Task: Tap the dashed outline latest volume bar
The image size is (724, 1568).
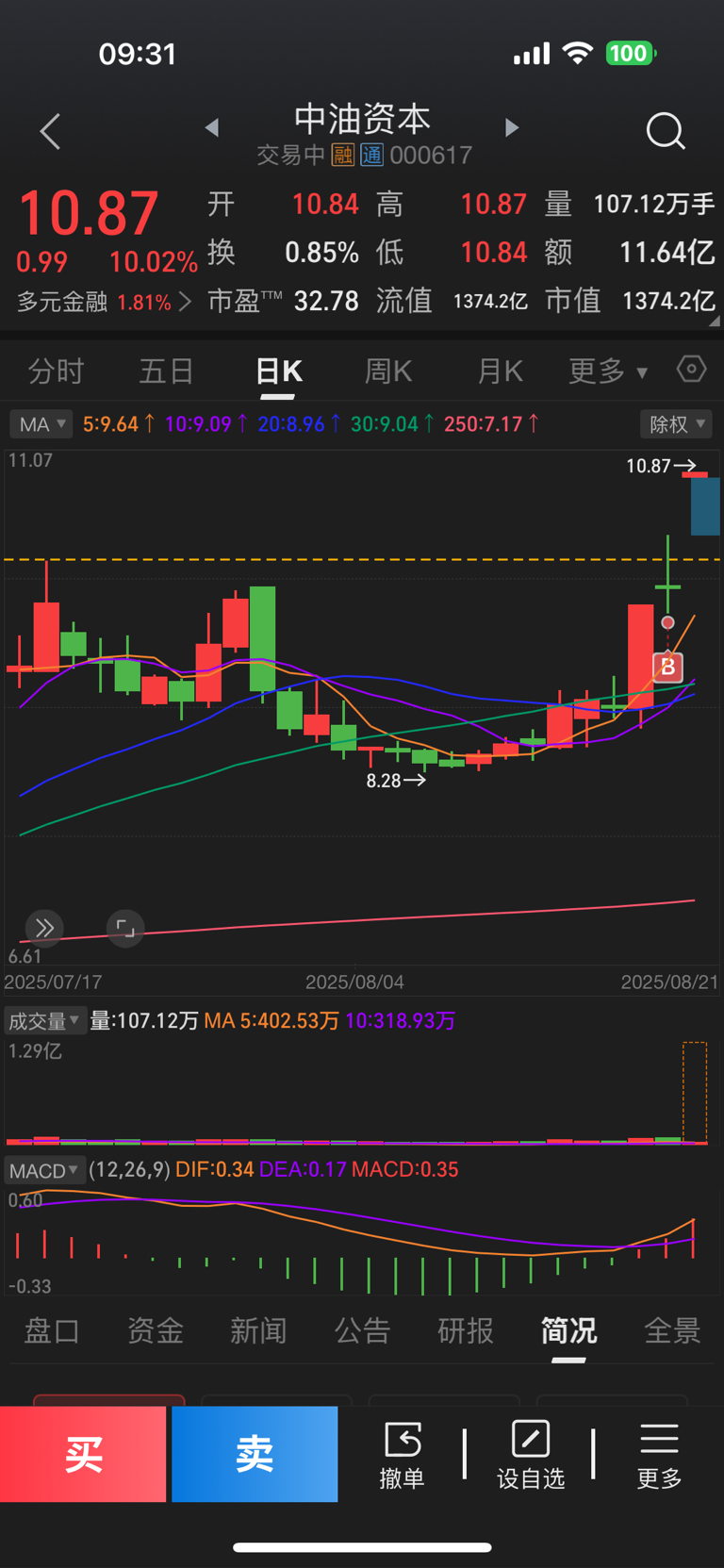Action: pos(695,1093)
